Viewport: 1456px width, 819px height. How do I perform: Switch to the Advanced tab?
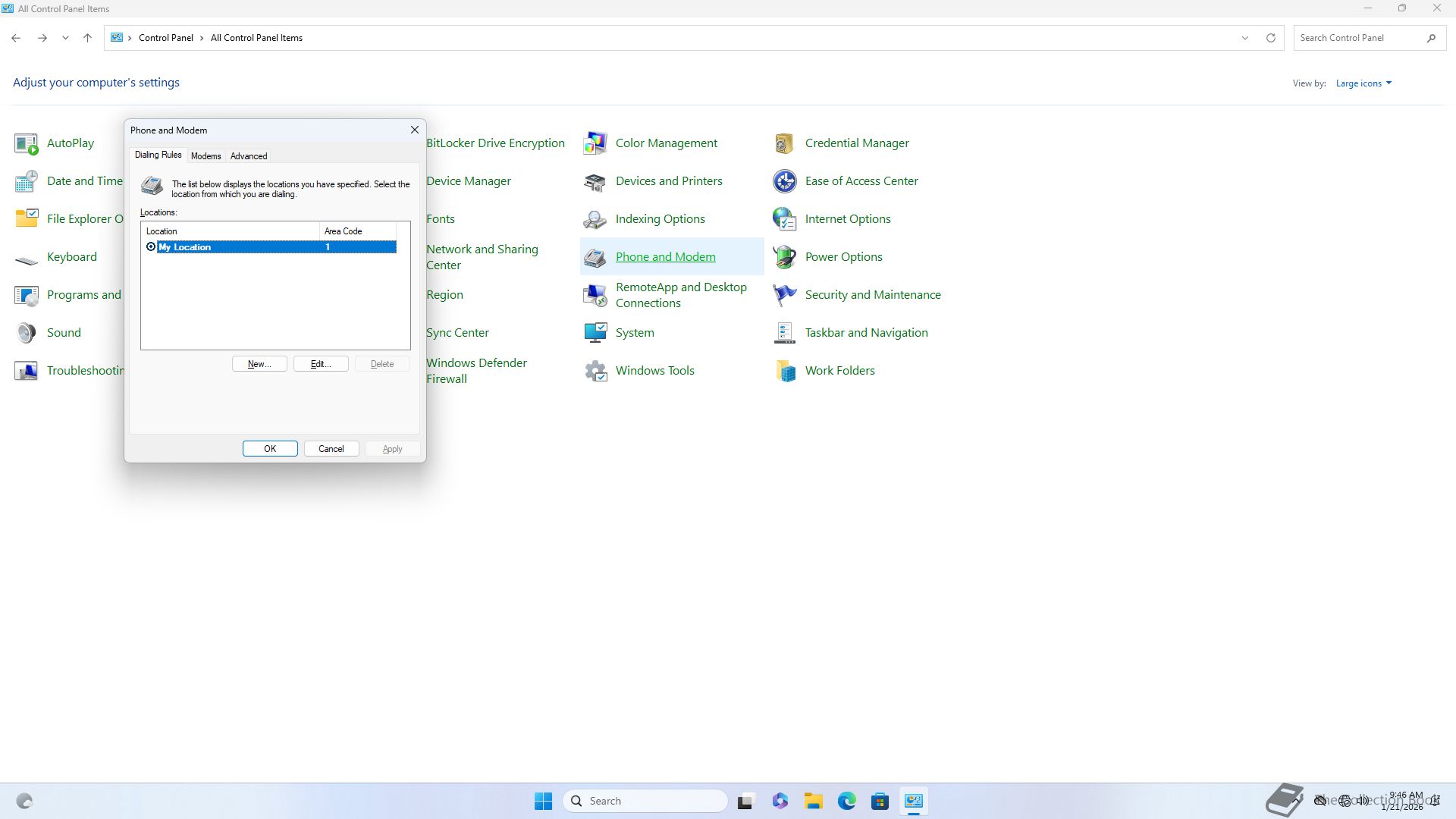coord(249,156)
